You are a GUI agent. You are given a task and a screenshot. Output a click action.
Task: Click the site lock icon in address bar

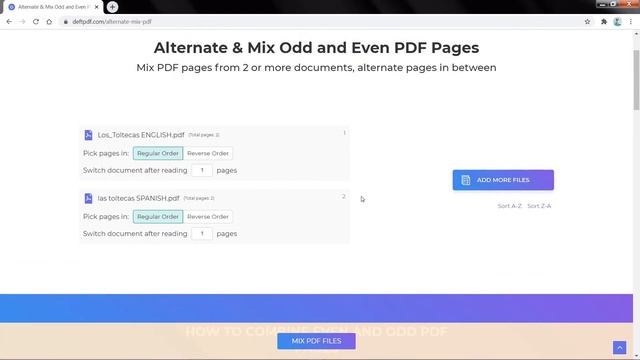pos(65,22)
